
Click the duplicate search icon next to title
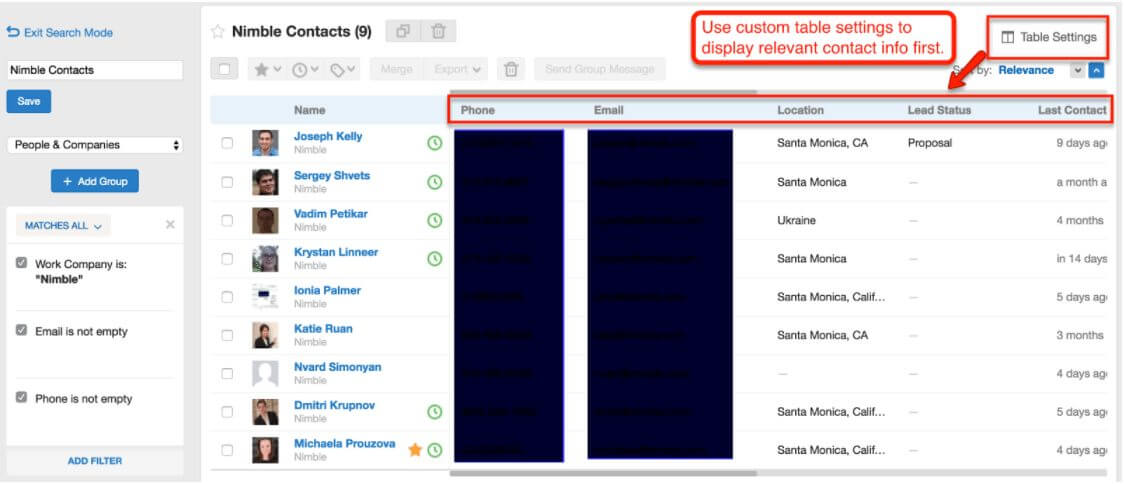point(403,31)
